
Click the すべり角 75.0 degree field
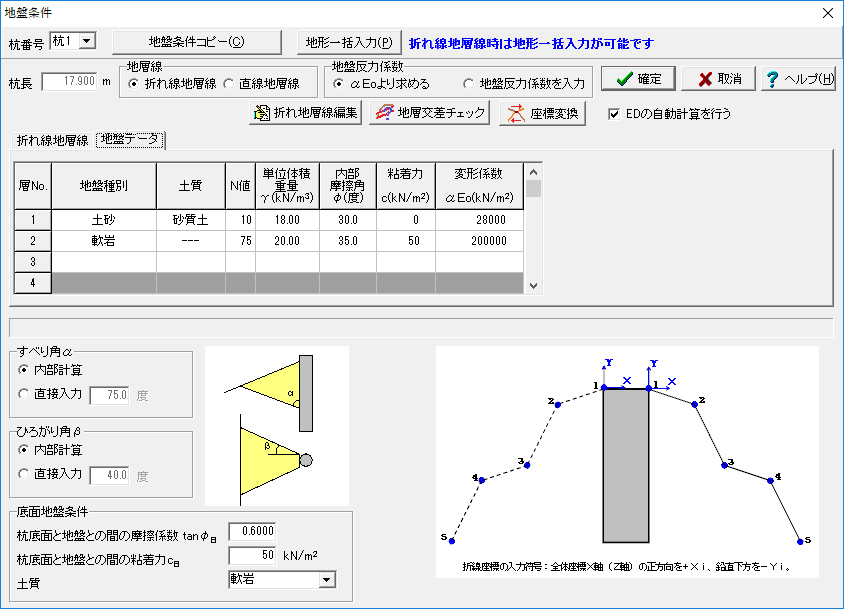pos(110,395)
